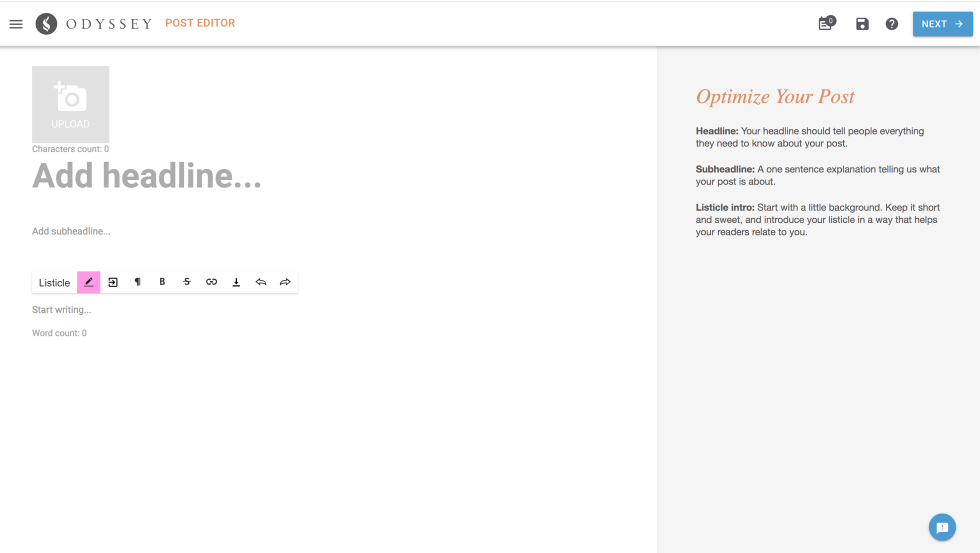Click the Listicle intro tip text
Image resolution: width=980 pixels, height=553 pixels.
[x=818, y=219]
